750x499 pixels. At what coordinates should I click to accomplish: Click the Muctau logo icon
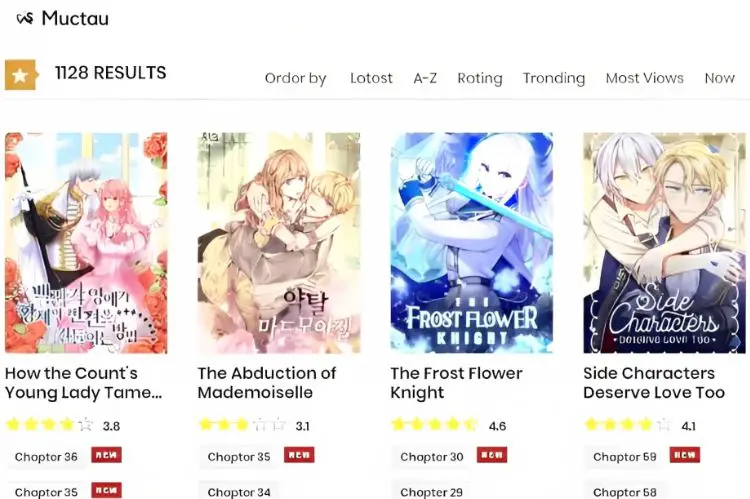(25, 19)
